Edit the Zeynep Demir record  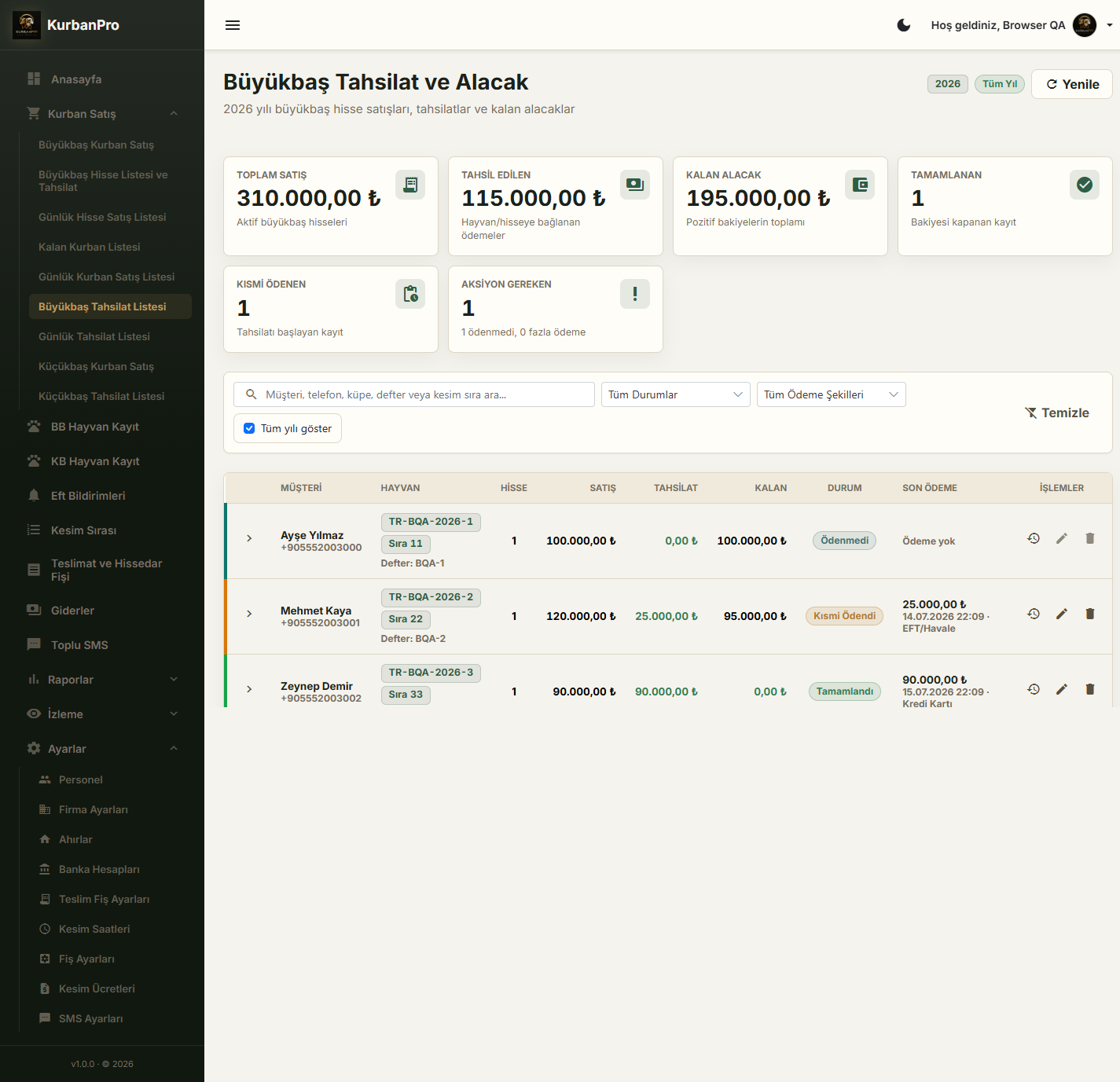tap(1062, 689)
